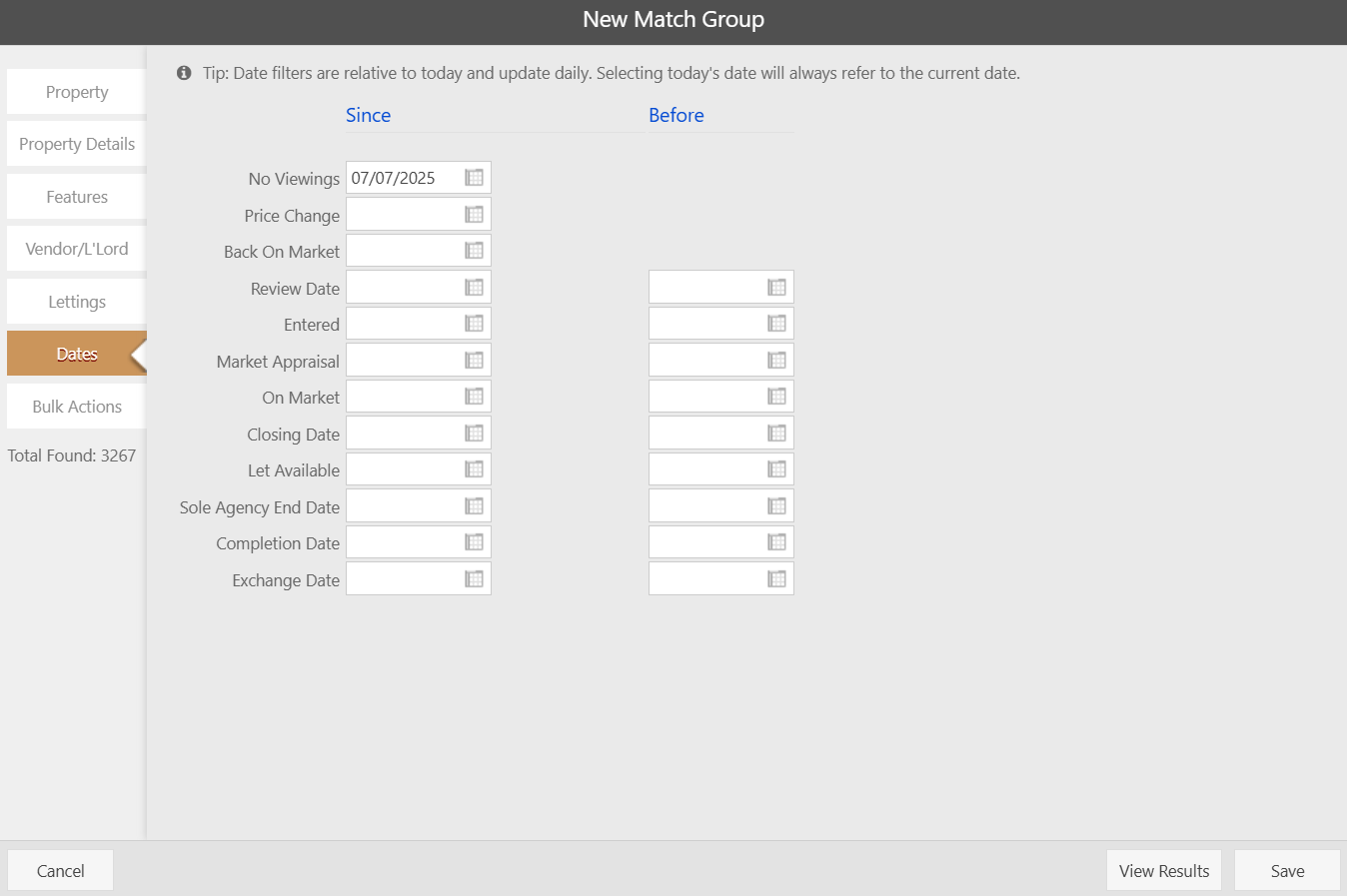This screenshot has height=896, width=1347.
Task: Open calendar for Let Available before field
Action: pos(776,469)
